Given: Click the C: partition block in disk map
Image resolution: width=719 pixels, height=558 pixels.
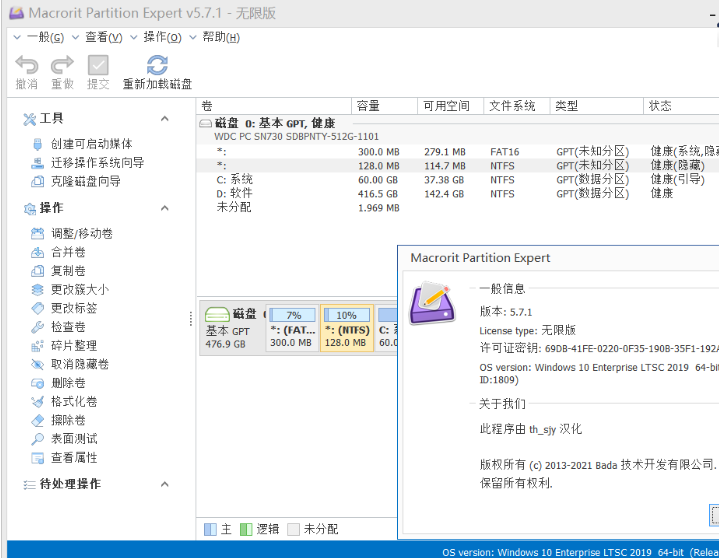Looking at the screenshot, I should click(x=387, y=328).
